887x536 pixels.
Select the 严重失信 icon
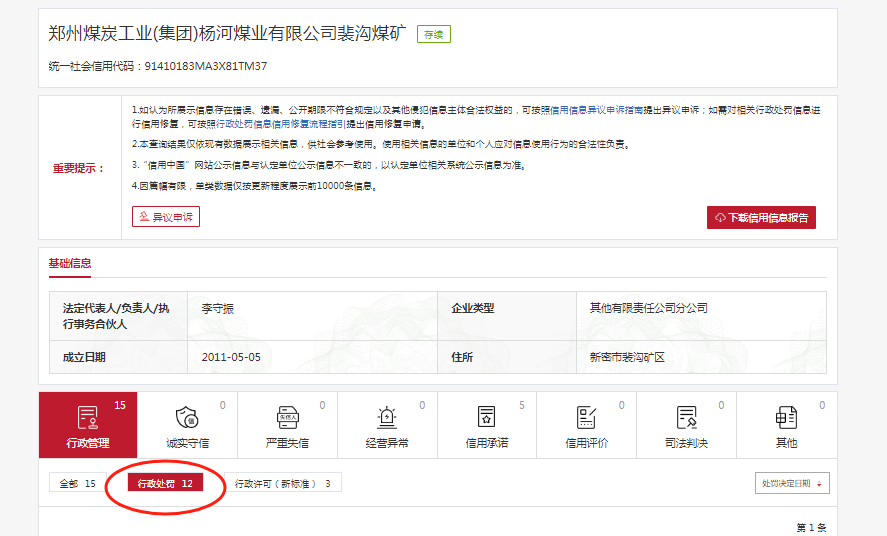click(287, 418)
